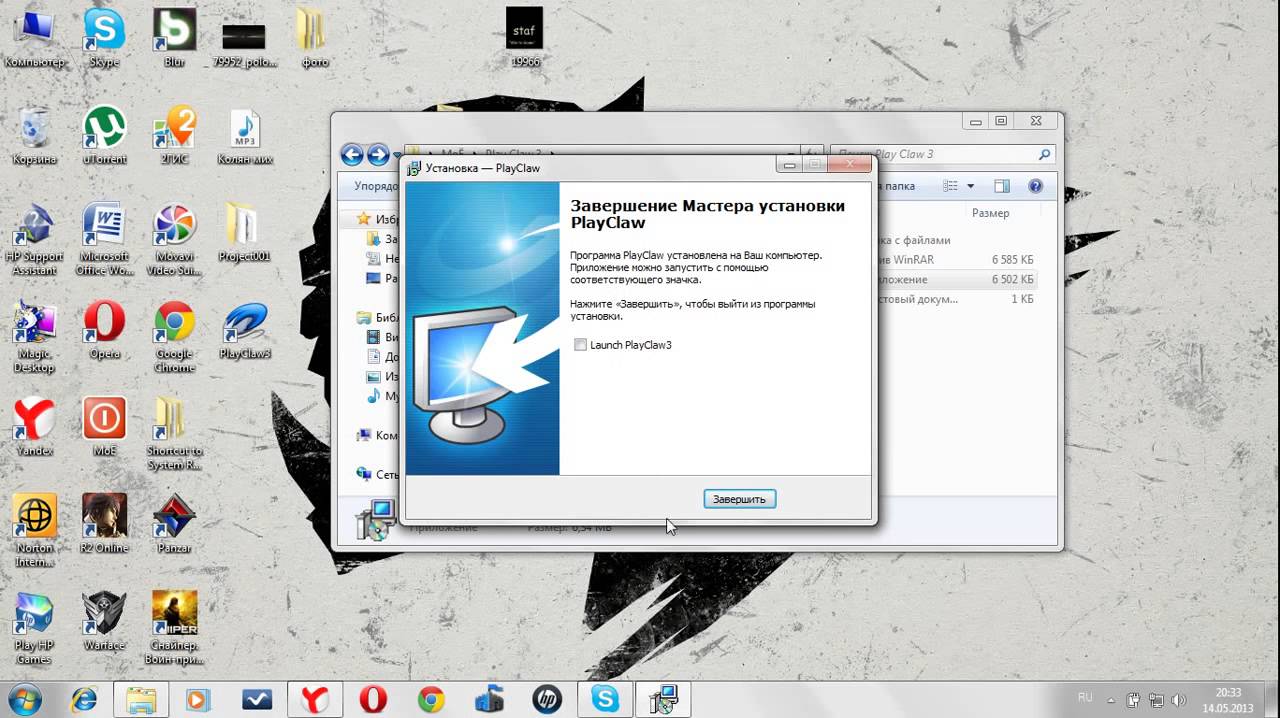The width and height of the screenshot is (1280, 718).
Task: Open the Skype desktop shortcut
Action: tap(104, 38)
